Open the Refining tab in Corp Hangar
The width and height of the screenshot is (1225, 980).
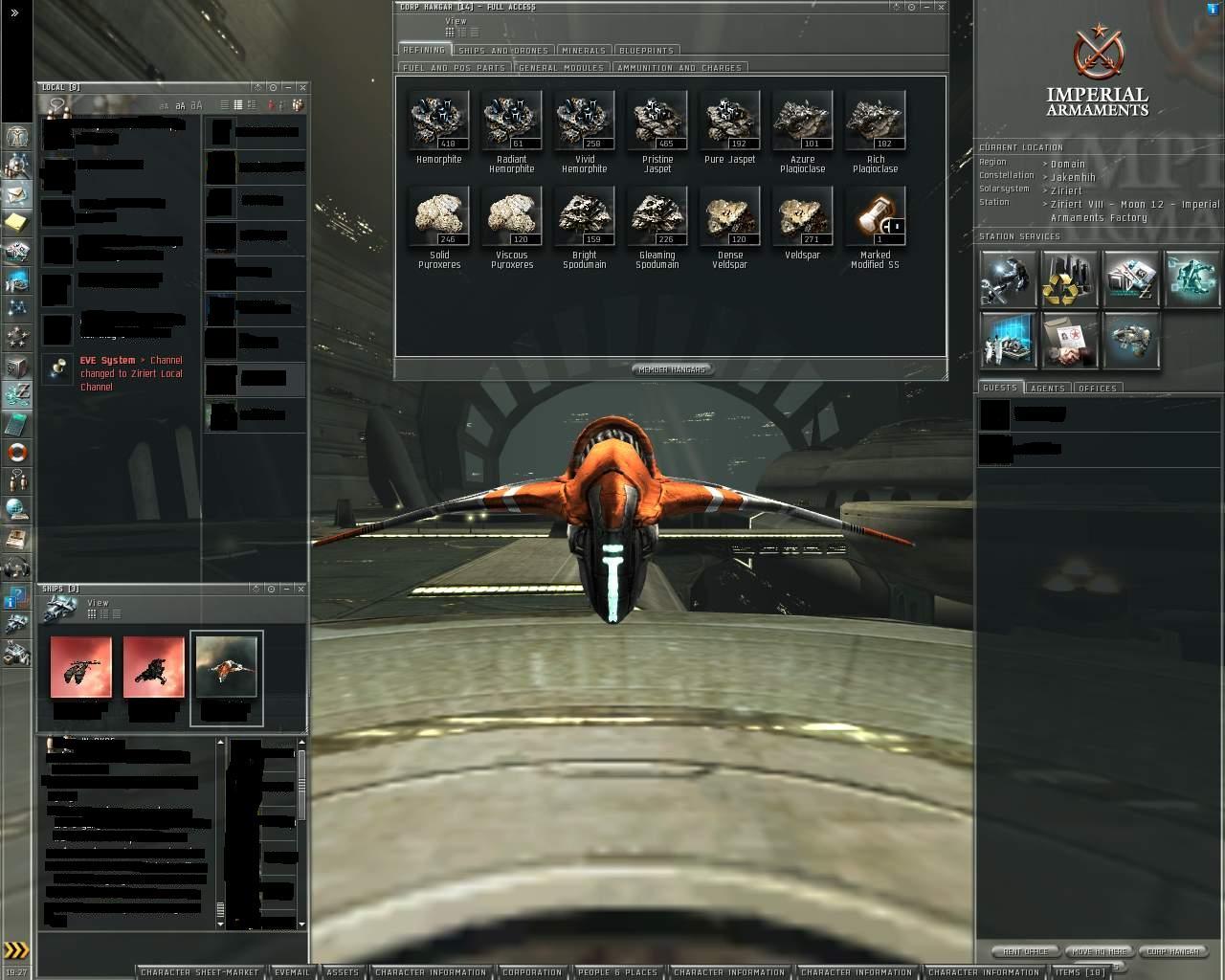click(423, 50)
